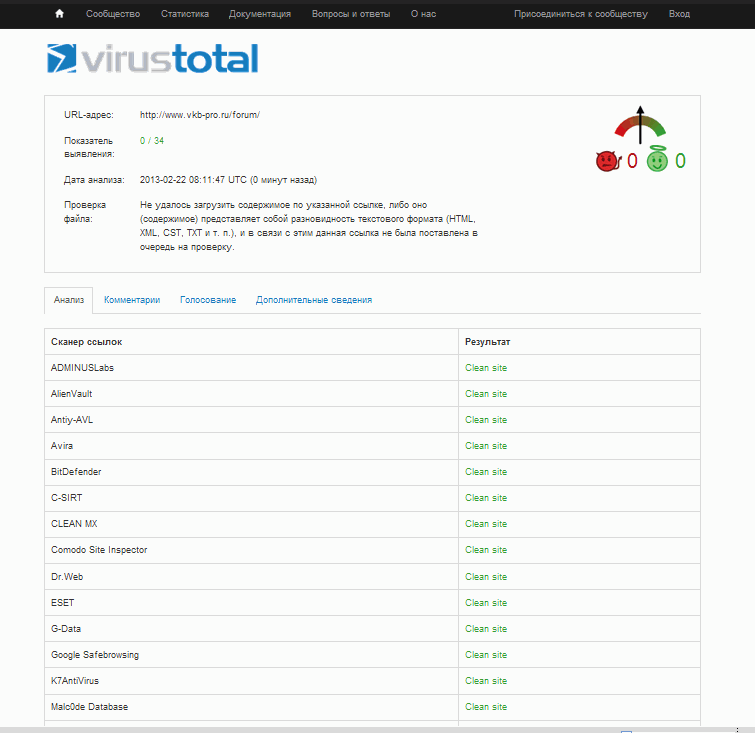Click Присоединиться к сообществу link

(x=581, y=14)
